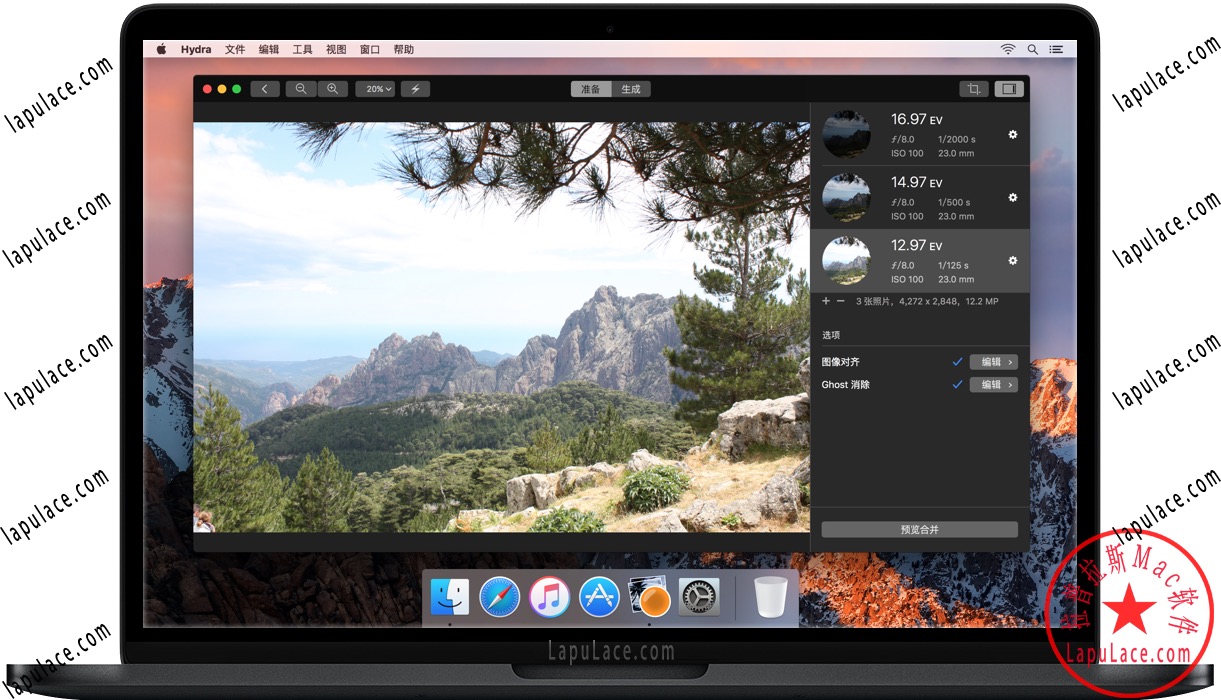The height and width of the screenshot is (700, 1221).
Task: Click the lightning bolt toolbar icon
Action: tap(415, 88)
